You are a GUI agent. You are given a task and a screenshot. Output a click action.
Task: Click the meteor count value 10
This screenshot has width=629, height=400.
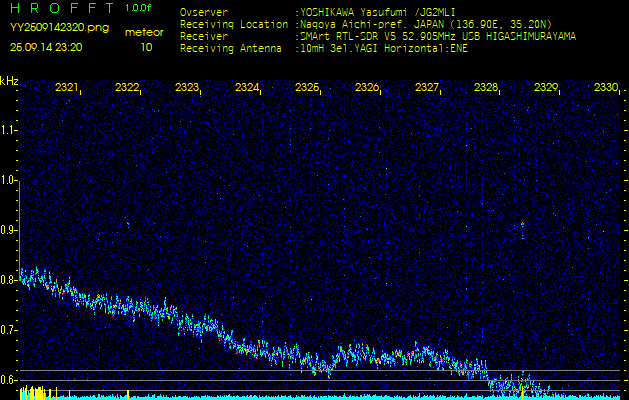[146, 46]
